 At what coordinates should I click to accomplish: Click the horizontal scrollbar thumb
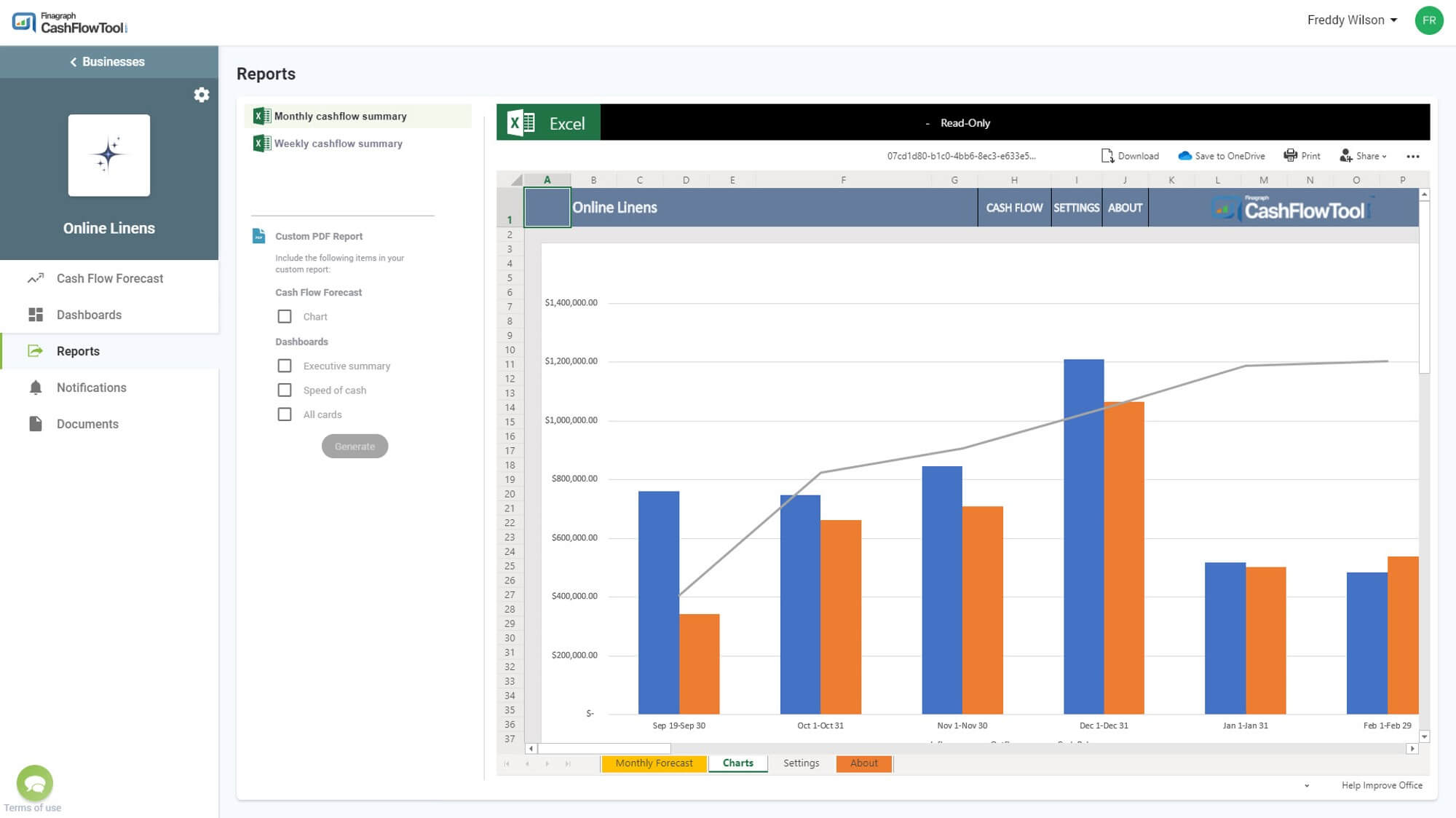click(604, 749)
